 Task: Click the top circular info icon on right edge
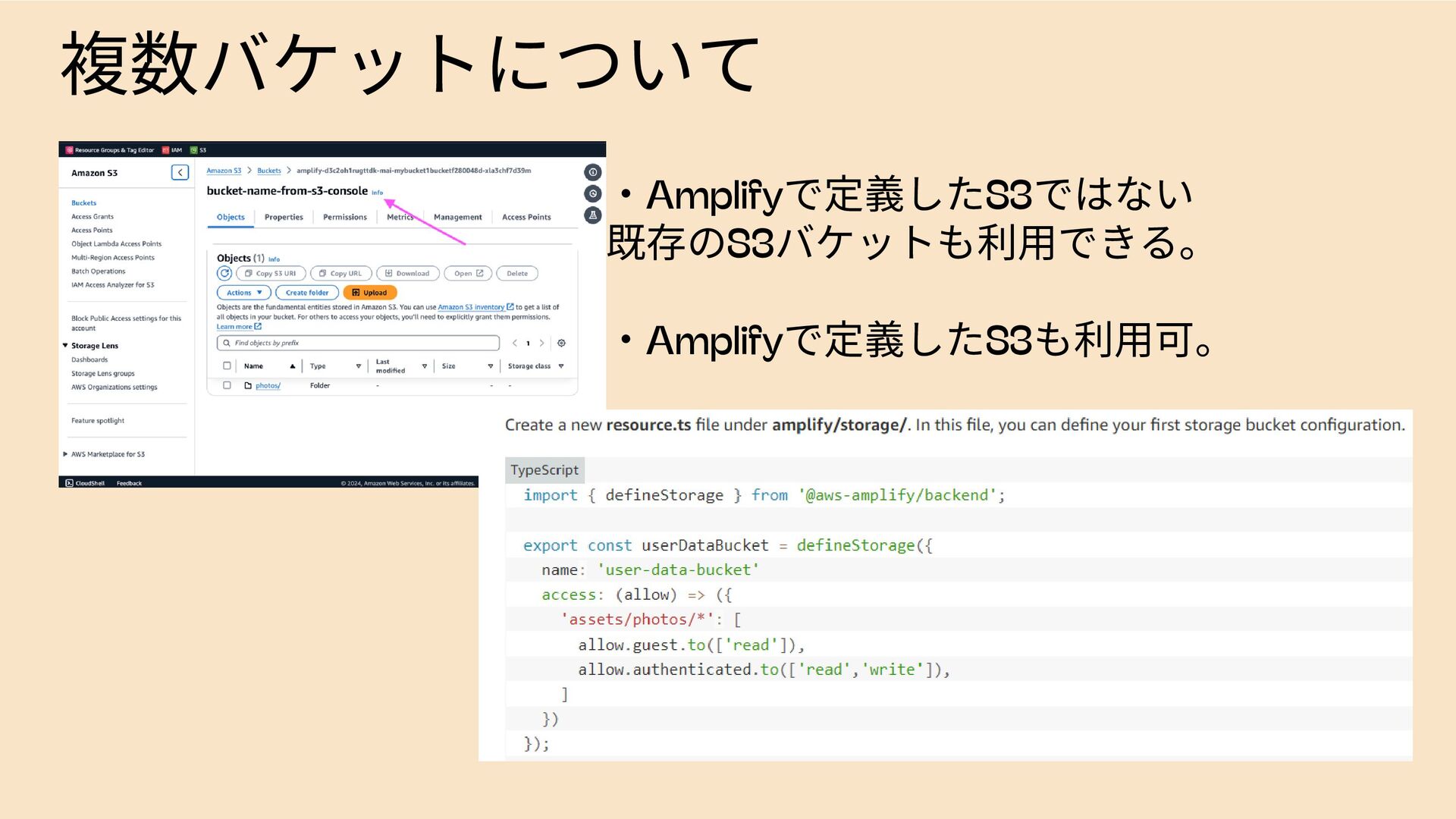593,172
